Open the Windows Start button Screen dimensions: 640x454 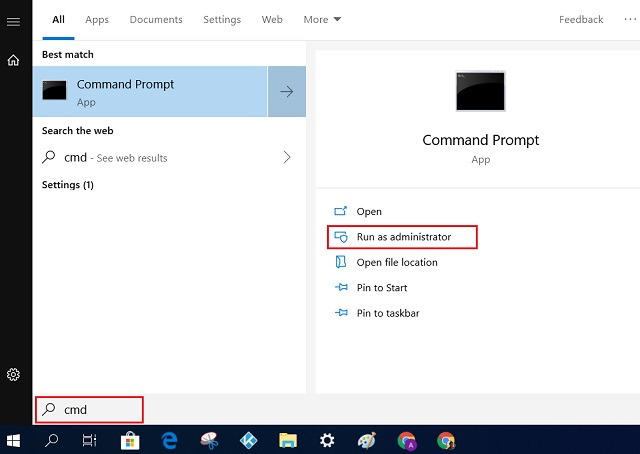[13, 441]
